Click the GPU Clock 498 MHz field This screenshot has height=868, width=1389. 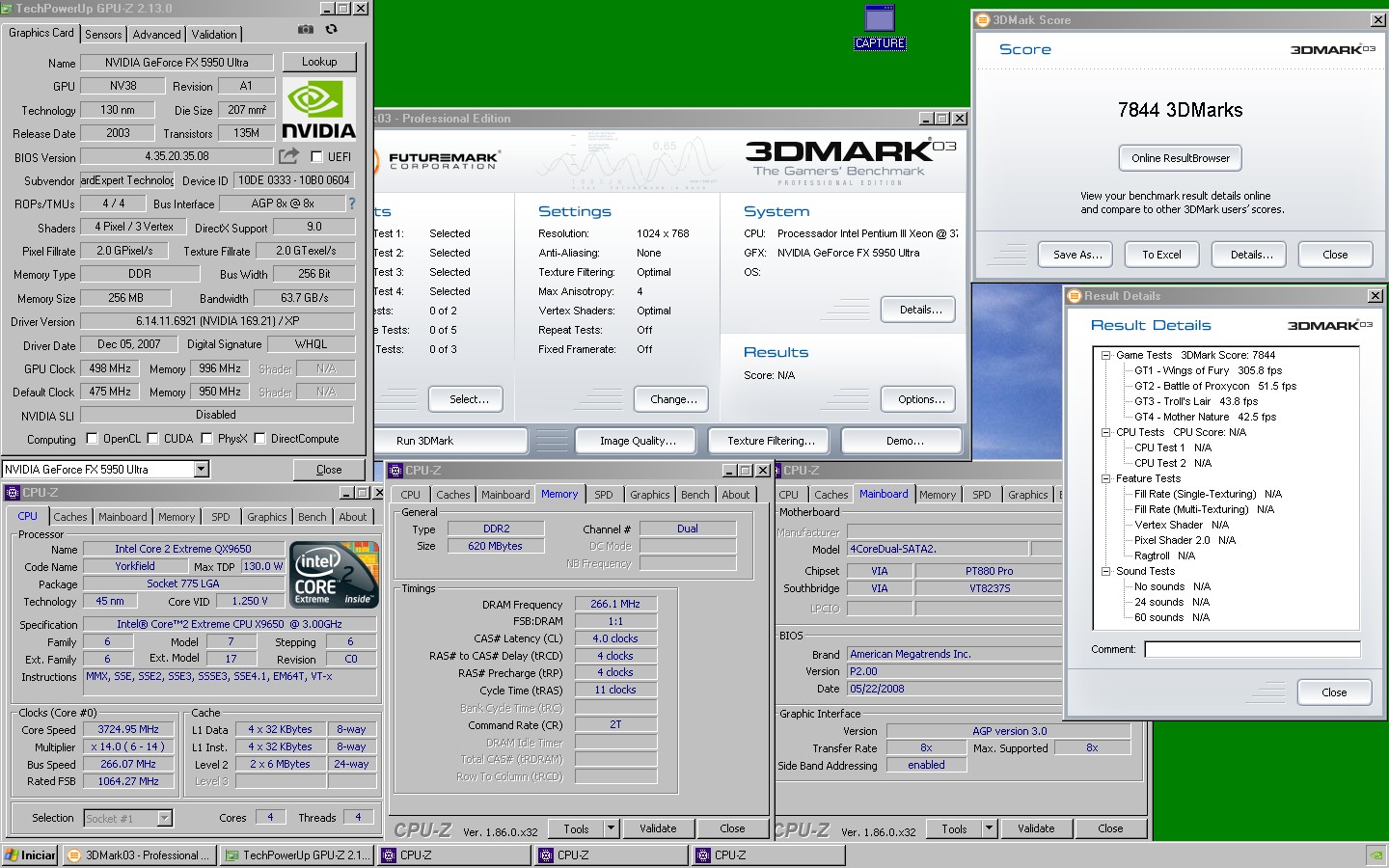click(x=110, y=368)
